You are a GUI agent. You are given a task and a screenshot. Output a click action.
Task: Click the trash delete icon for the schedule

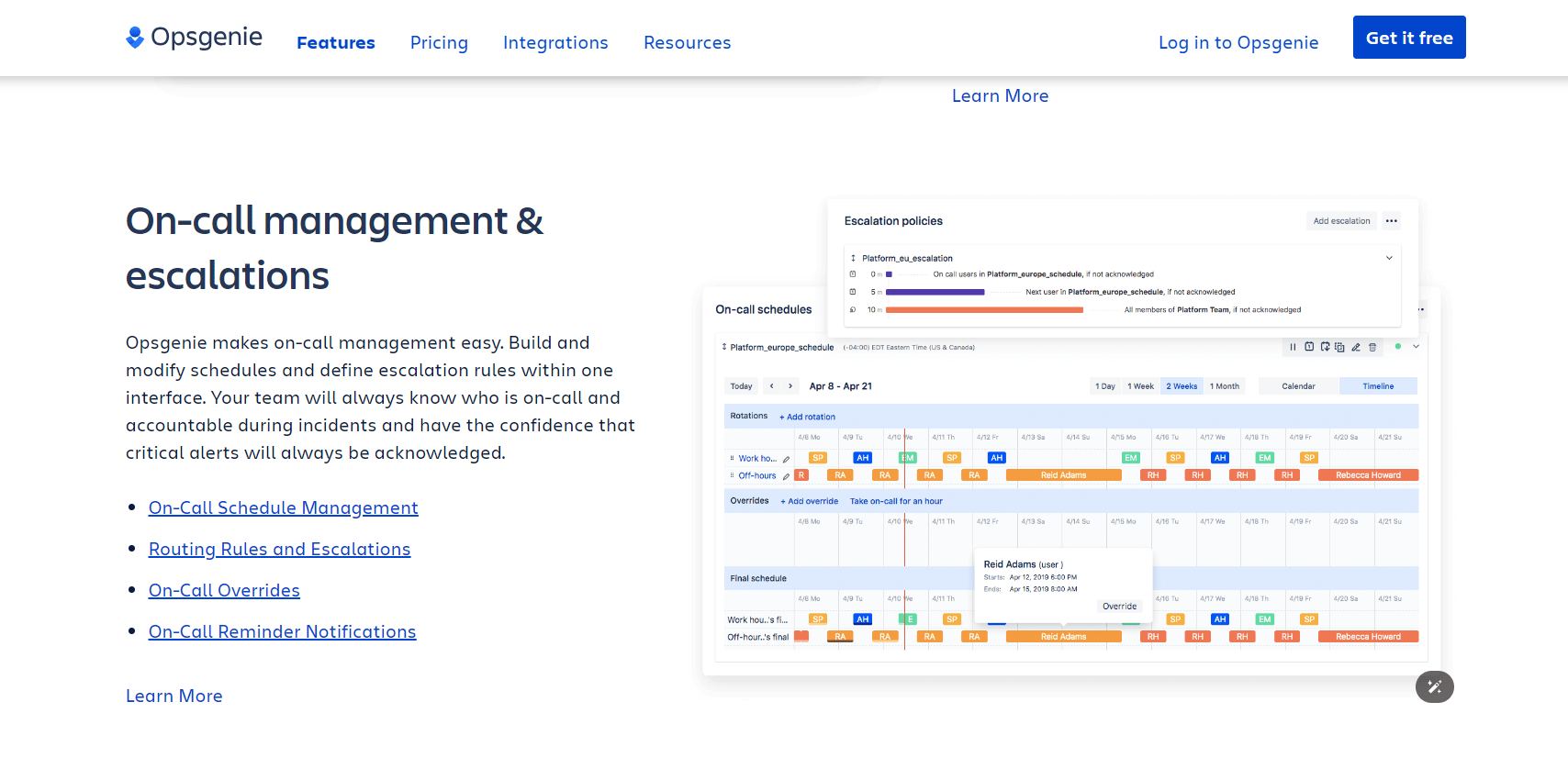click(x=1372, y=347)
